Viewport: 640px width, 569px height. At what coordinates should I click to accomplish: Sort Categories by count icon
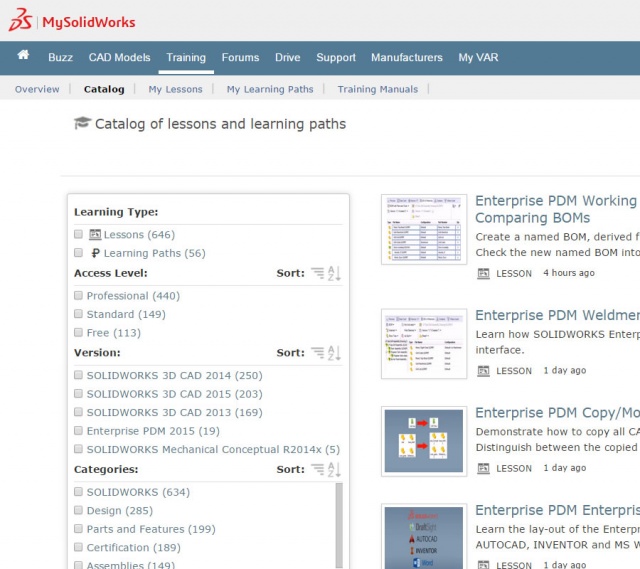(x=318, y=469)
